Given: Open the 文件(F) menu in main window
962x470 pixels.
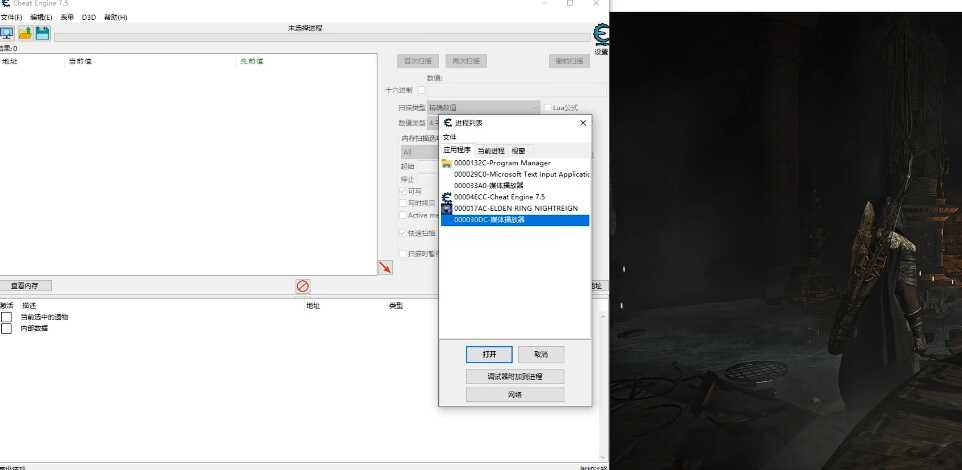Looking at the screenshot, I should (12, 17).
